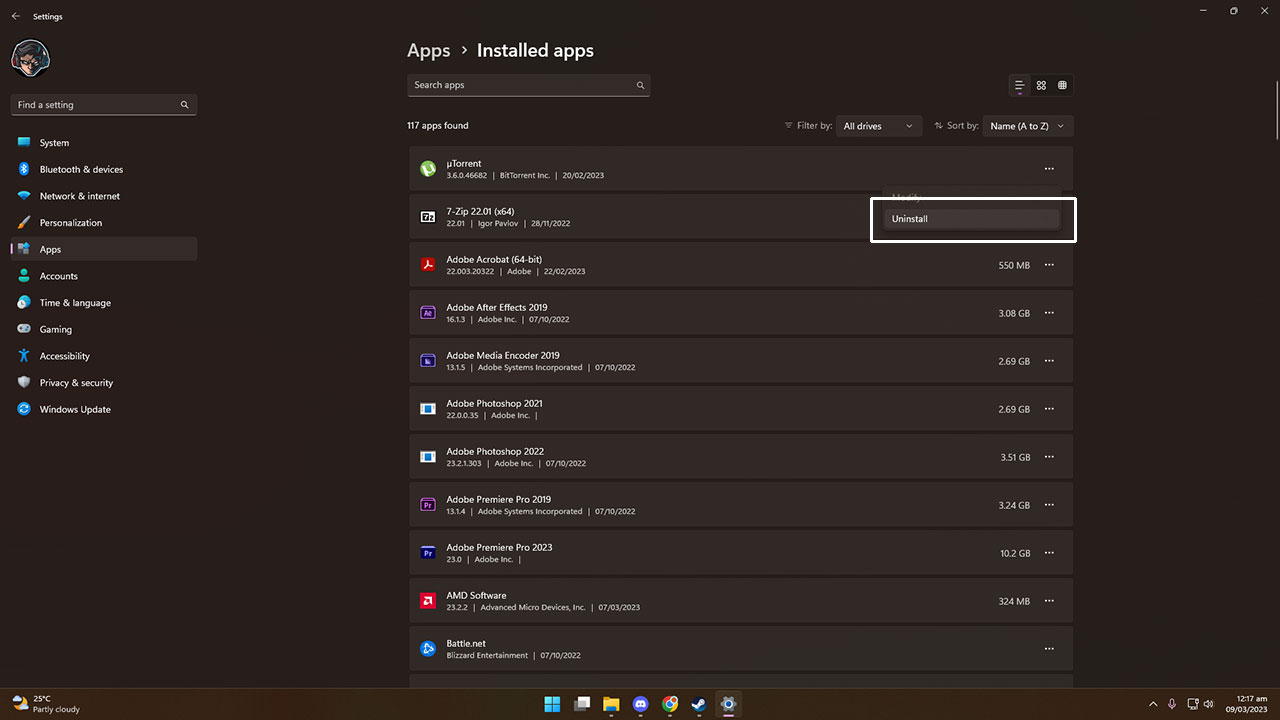Image resolution: width=1280 pixels, height=720 pixels.
Task: Open more options for Adobe Photoshop 2021
Action: pos(1049,409)
